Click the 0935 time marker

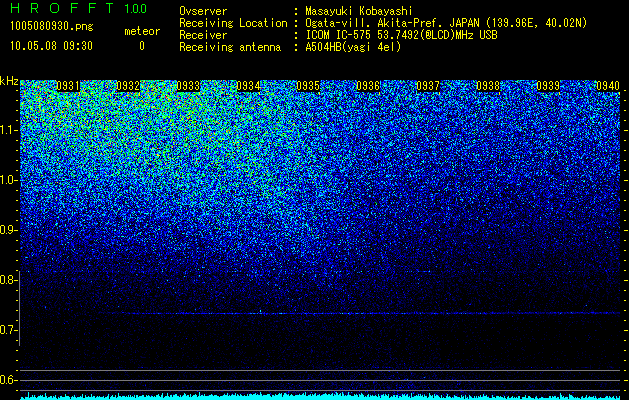pyautogui.click(x=308, y=86)
